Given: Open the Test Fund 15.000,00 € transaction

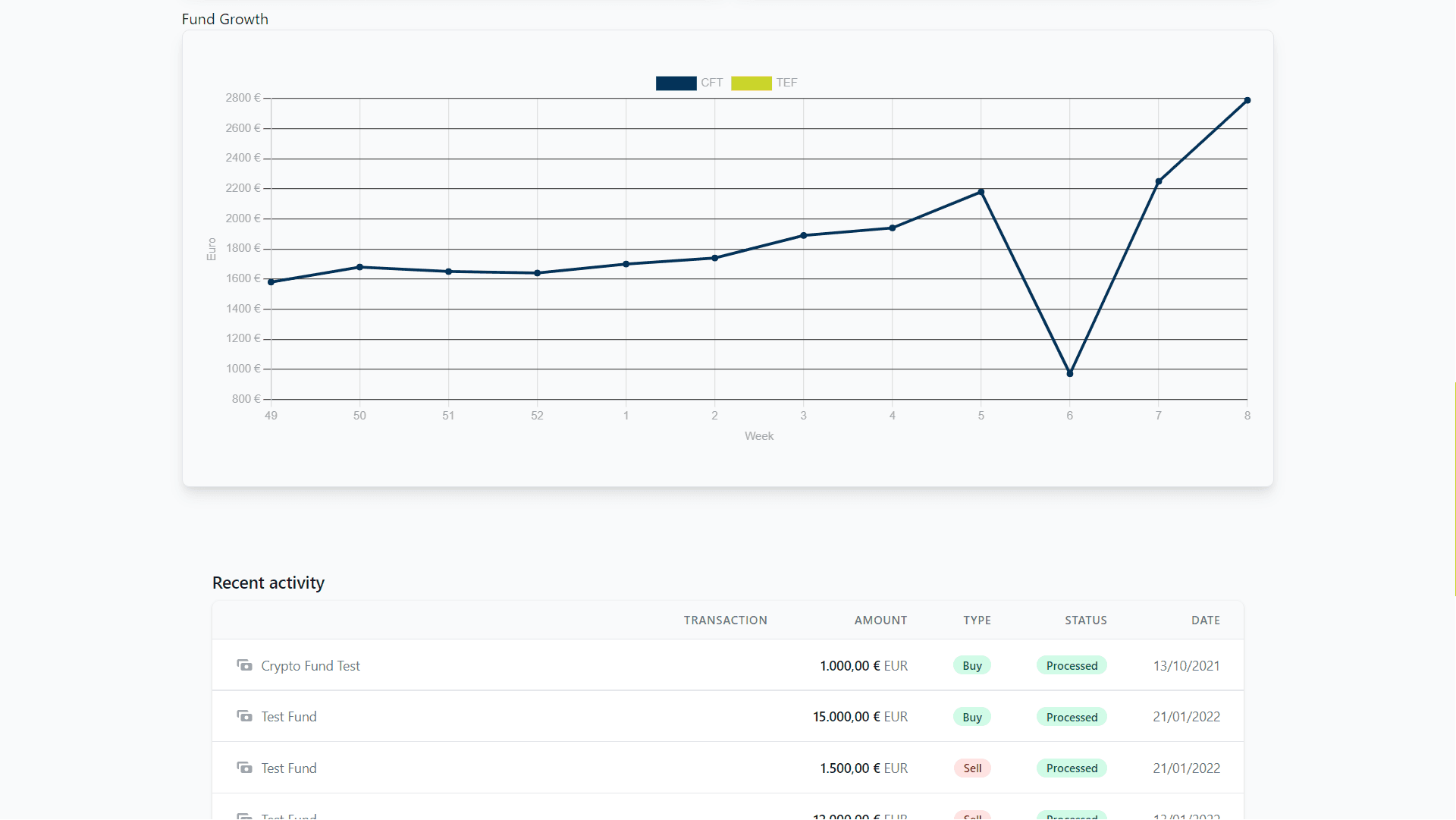Looking at the screenshot, I should pyautogui.click(x=289, y=717).
